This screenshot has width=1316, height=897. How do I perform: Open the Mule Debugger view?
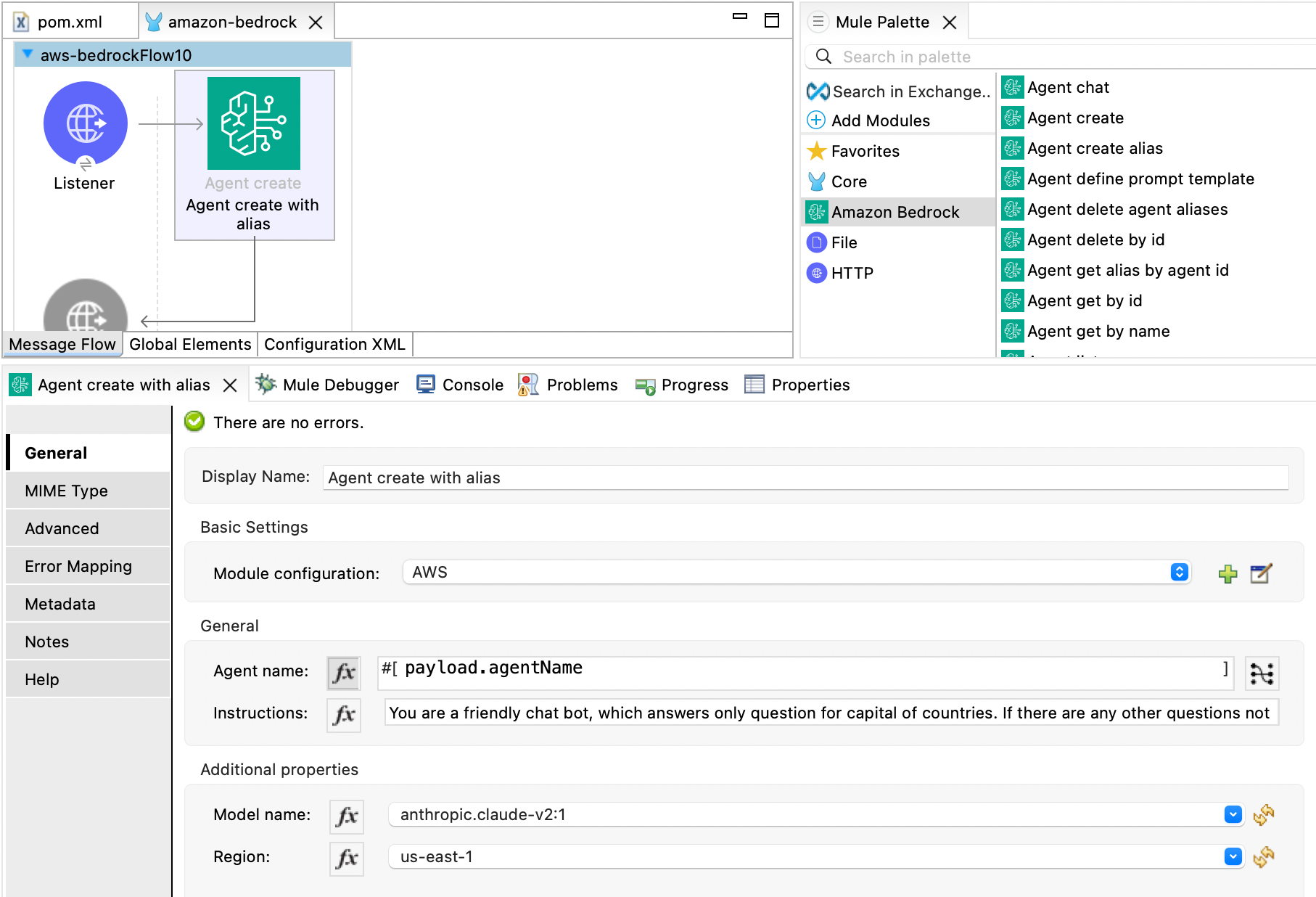[x=327, y=385]
